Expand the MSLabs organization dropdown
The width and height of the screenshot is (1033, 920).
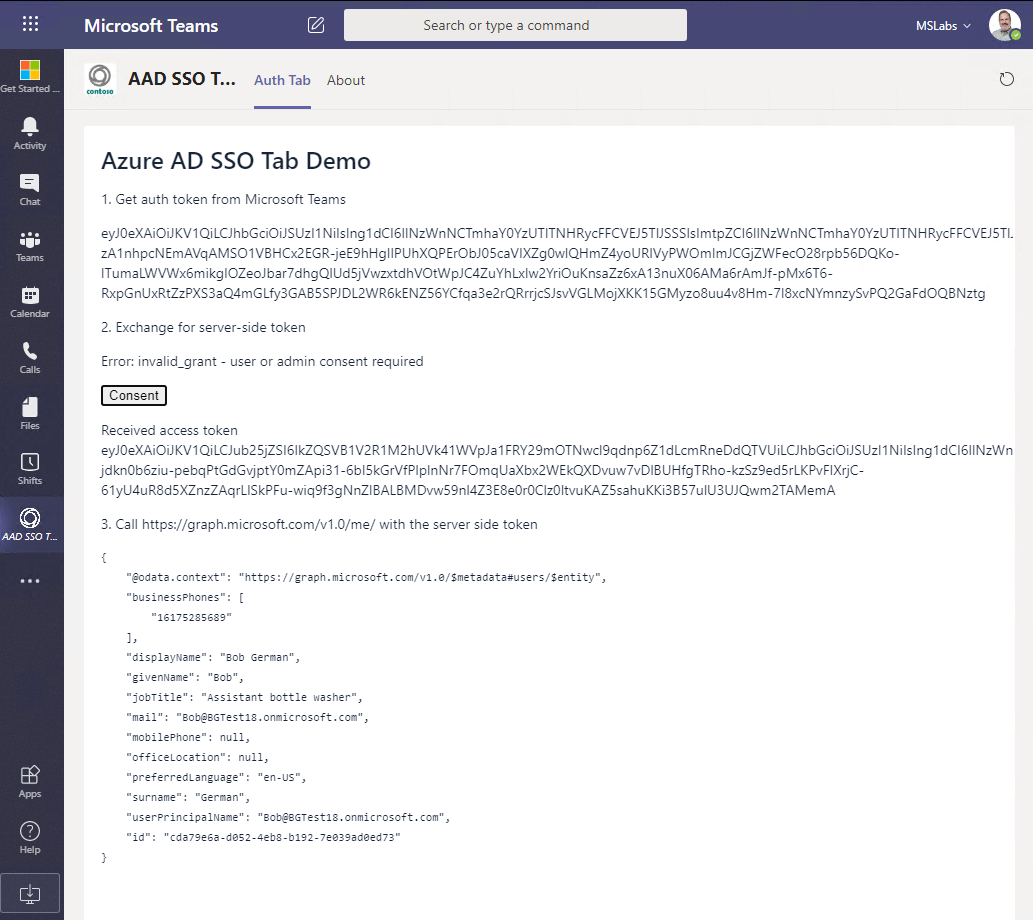tap(943, 26)
